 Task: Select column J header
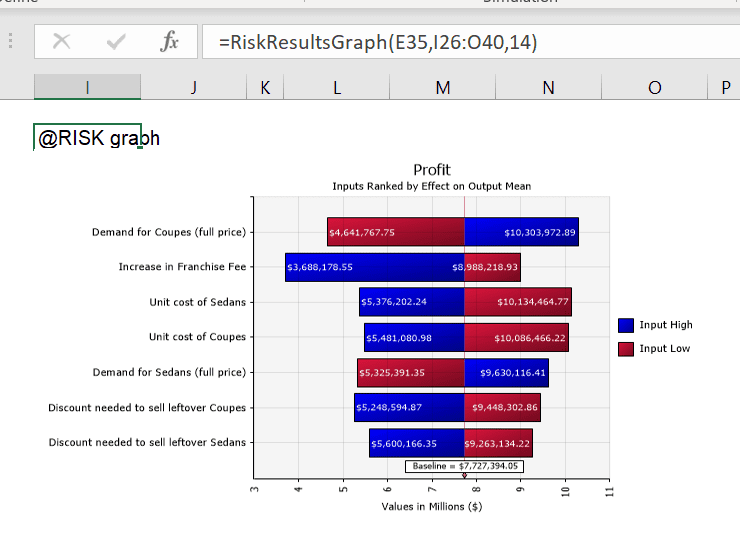pos(193,88)
